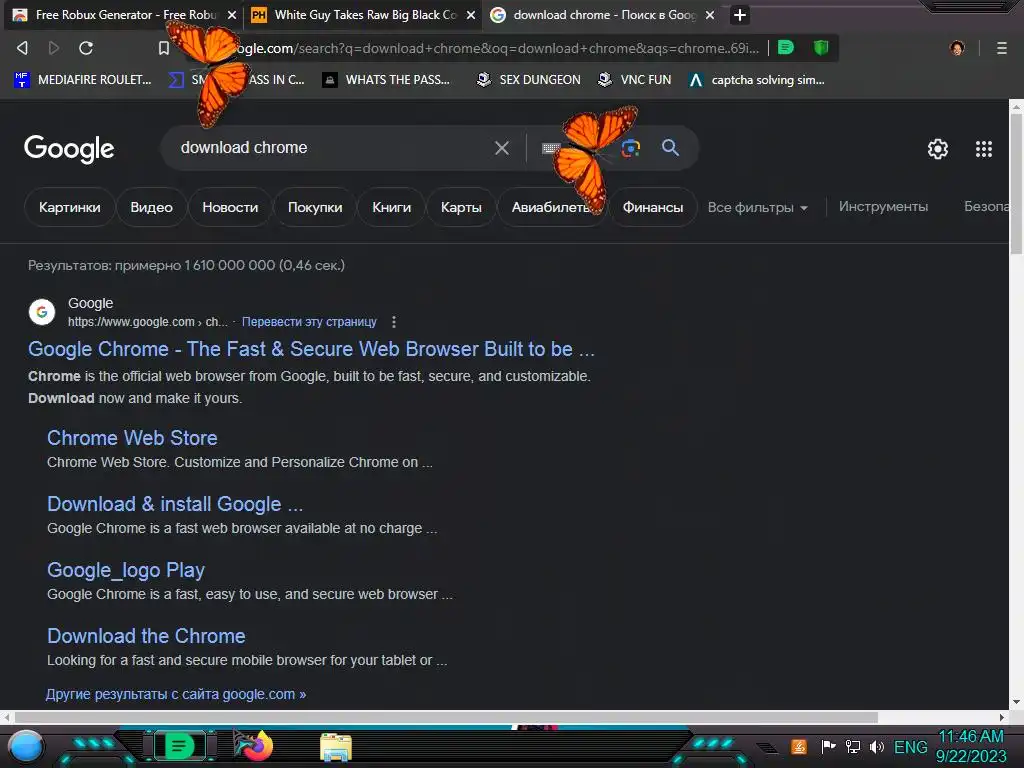Filter results by Покупки

[x=315, y=207]
